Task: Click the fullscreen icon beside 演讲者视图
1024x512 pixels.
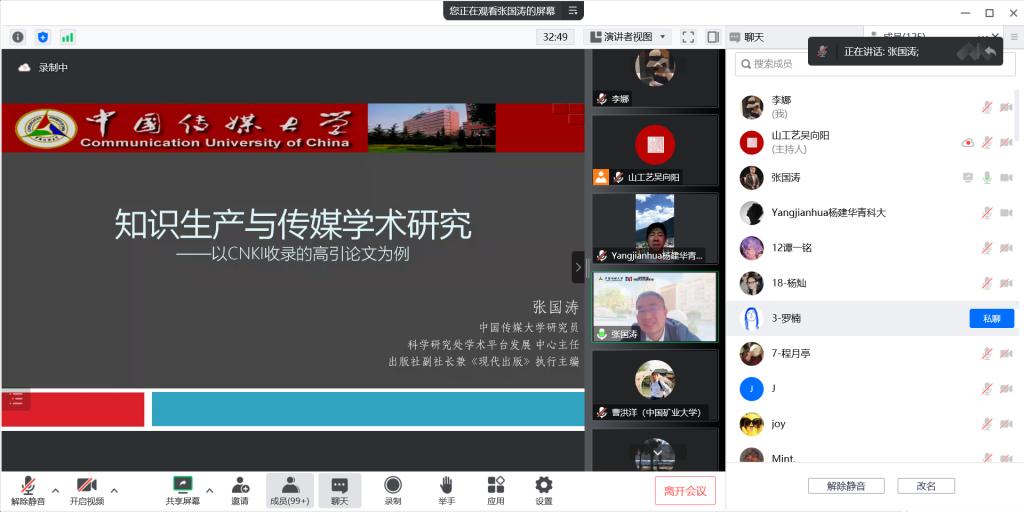Action: click(688, 37)
